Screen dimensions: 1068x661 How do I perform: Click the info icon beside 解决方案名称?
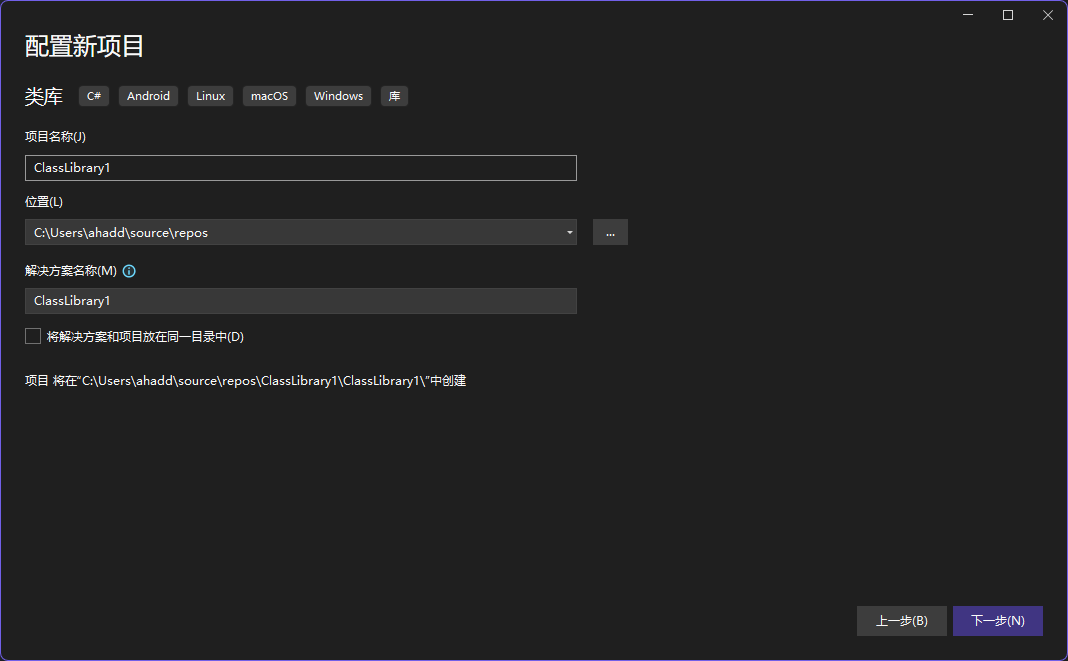[x=129, y=271]
